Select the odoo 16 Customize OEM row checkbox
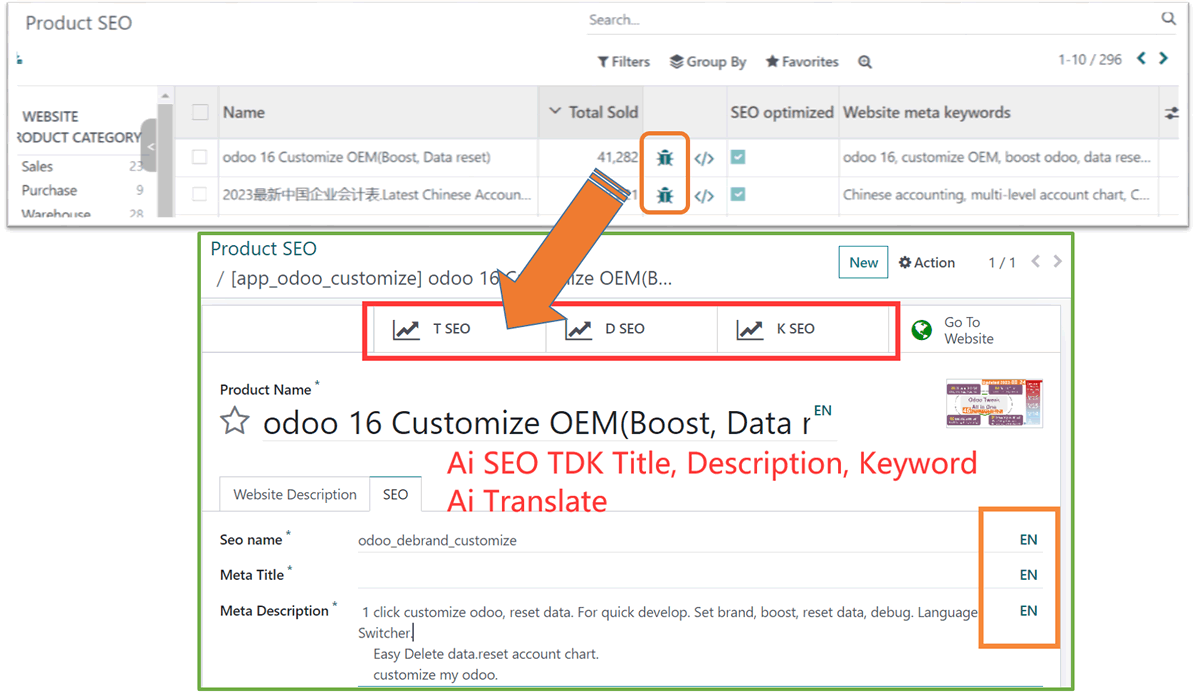 [200, 157]
